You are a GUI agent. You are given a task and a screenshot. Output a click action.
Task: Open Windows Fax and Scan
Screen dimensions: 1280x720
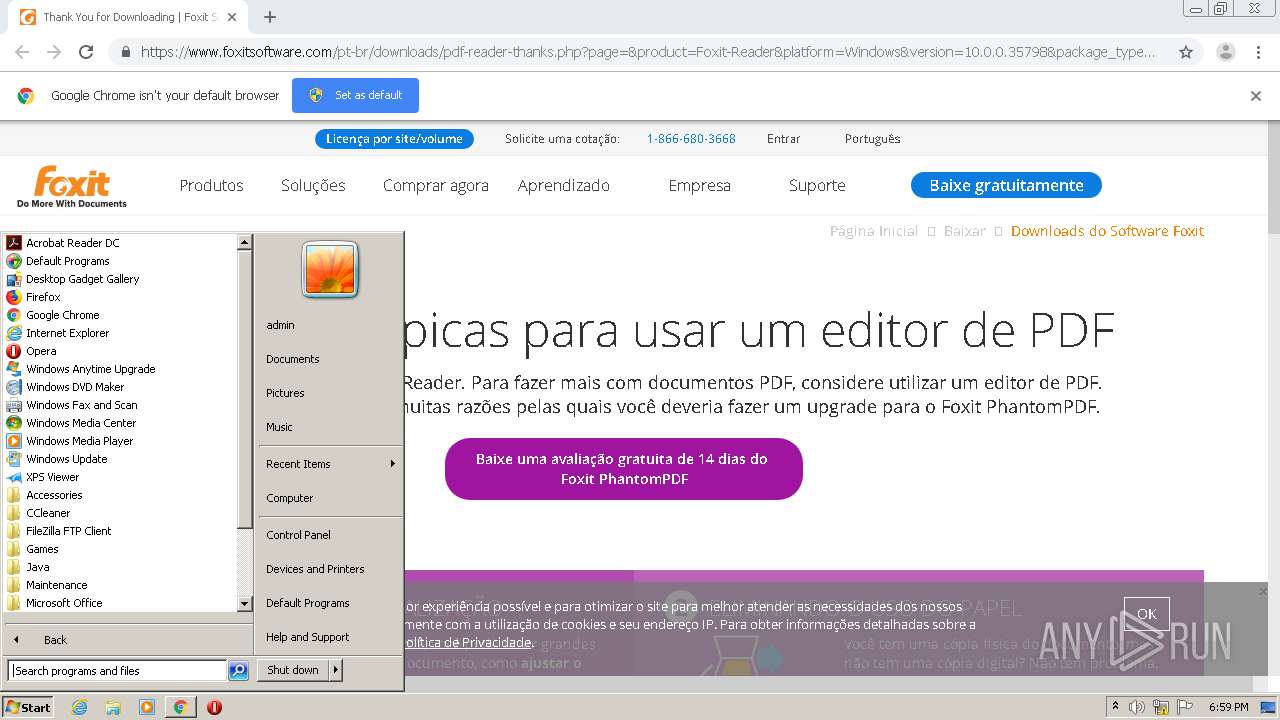click(x=81, y=405)
